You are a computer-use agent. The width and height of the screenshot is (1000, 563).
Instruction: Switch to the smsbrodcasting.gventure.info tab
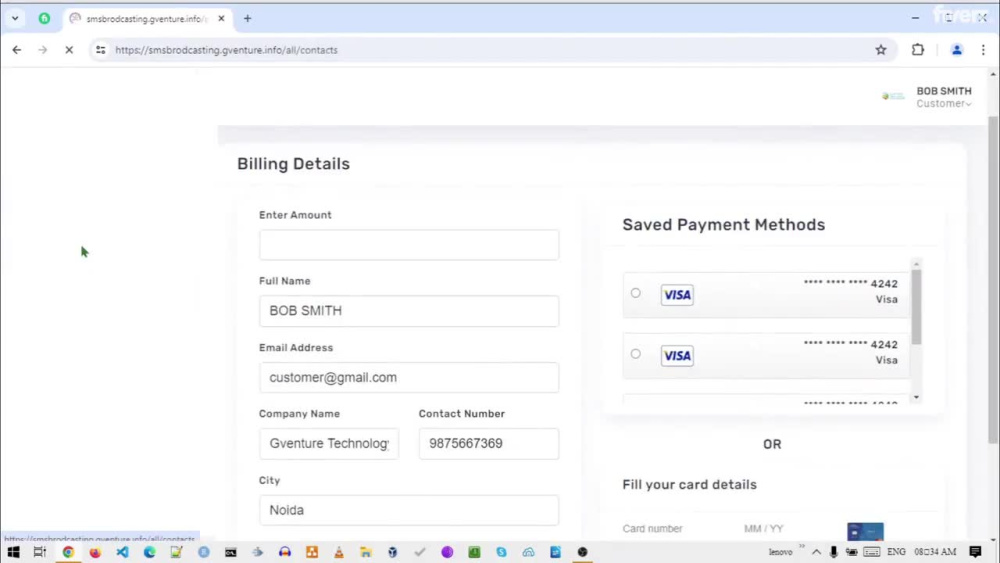(147, 18)
